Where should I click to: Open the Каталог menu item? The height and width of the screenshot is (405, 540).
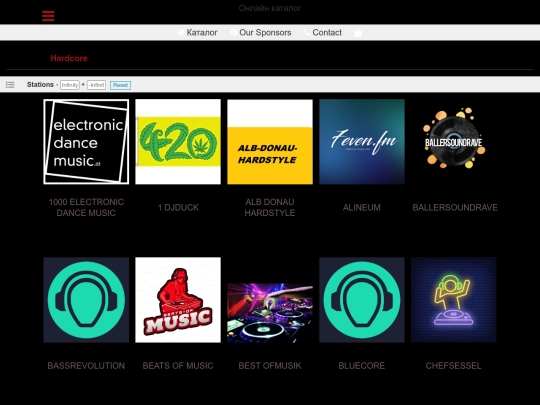[x=202, y=32]
